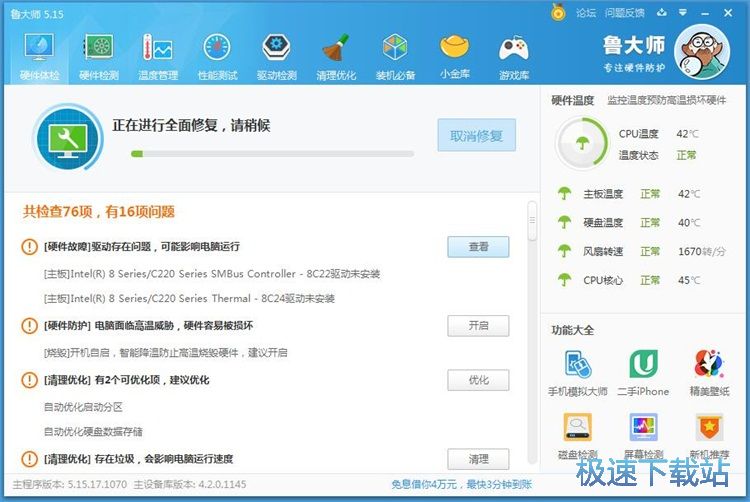Click the wrench monitor repair icon

tap(67, 139)
